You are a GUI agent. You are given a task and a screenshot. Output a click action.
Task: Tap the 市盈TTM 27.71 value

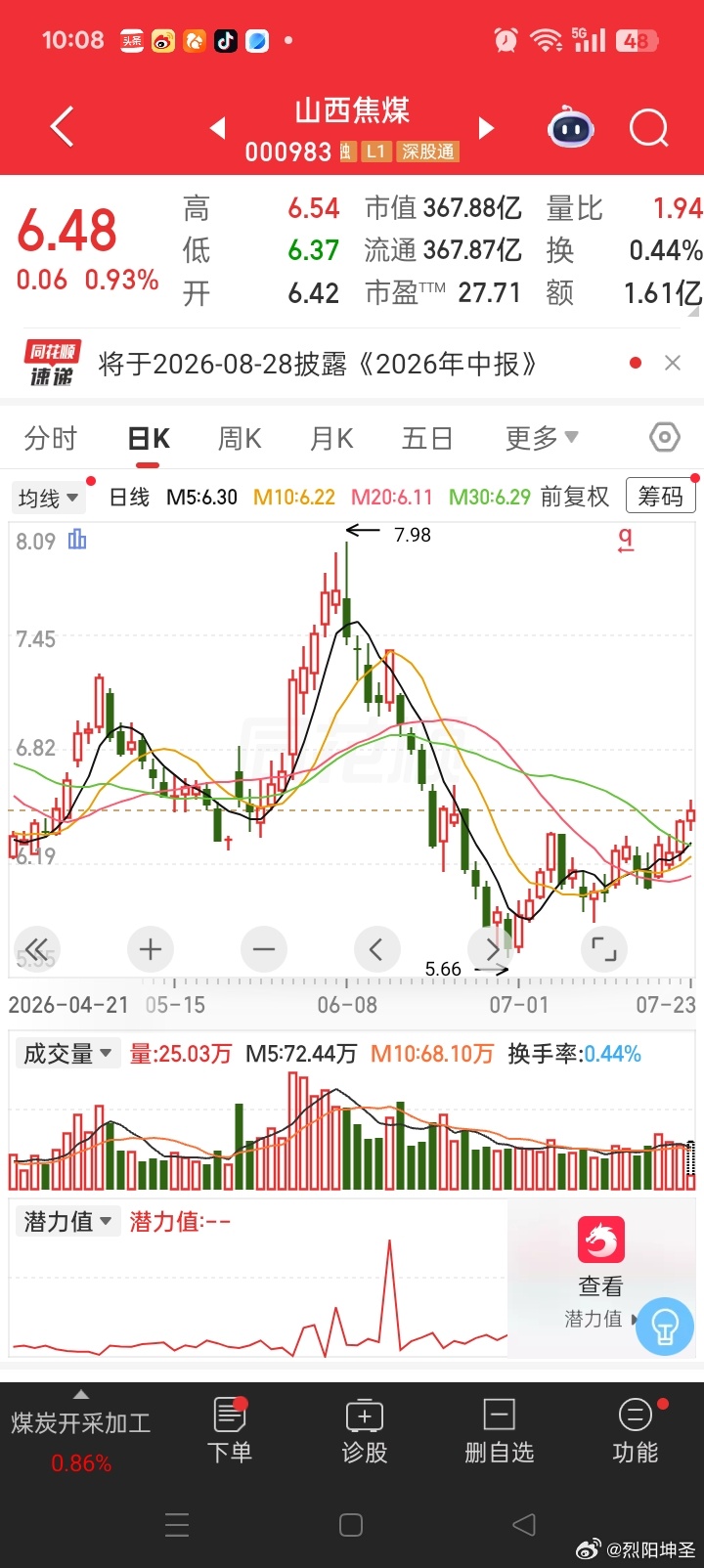[443, 292]
